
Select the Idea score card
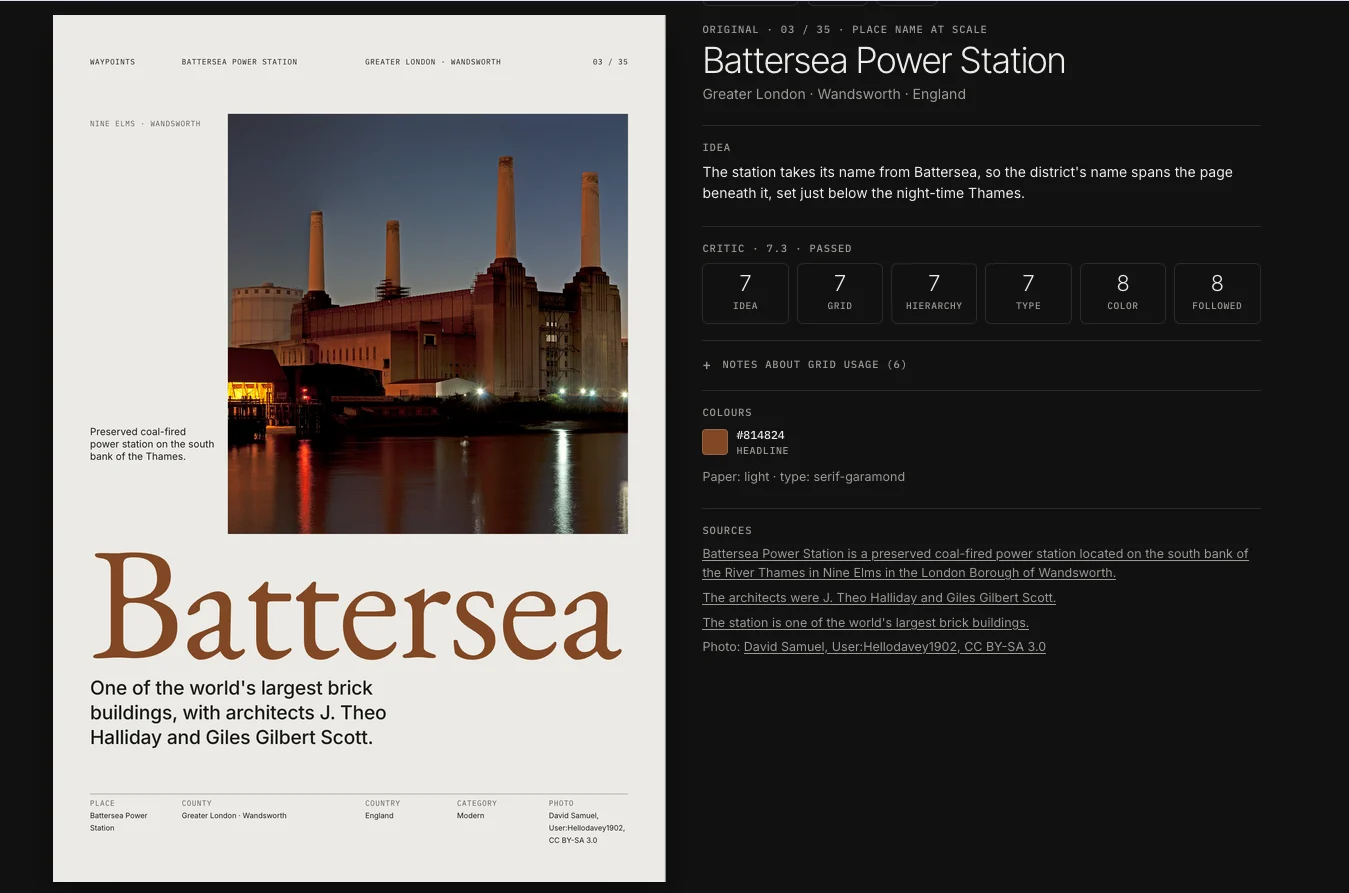point(745,293)
